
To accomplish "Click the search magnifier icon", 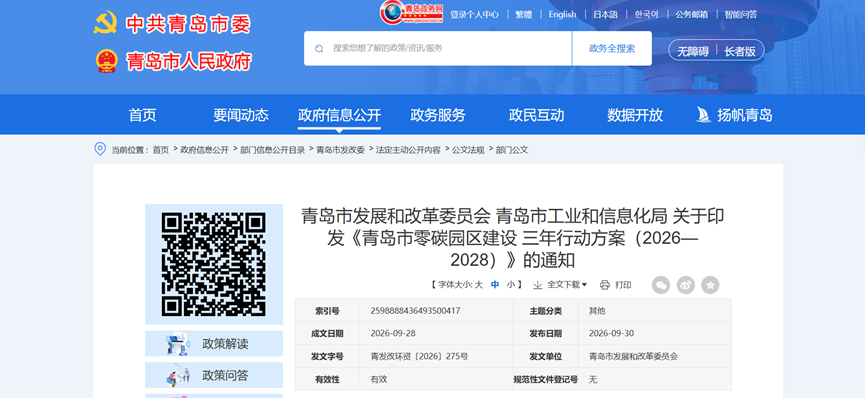I will click(x=319, y=49).
